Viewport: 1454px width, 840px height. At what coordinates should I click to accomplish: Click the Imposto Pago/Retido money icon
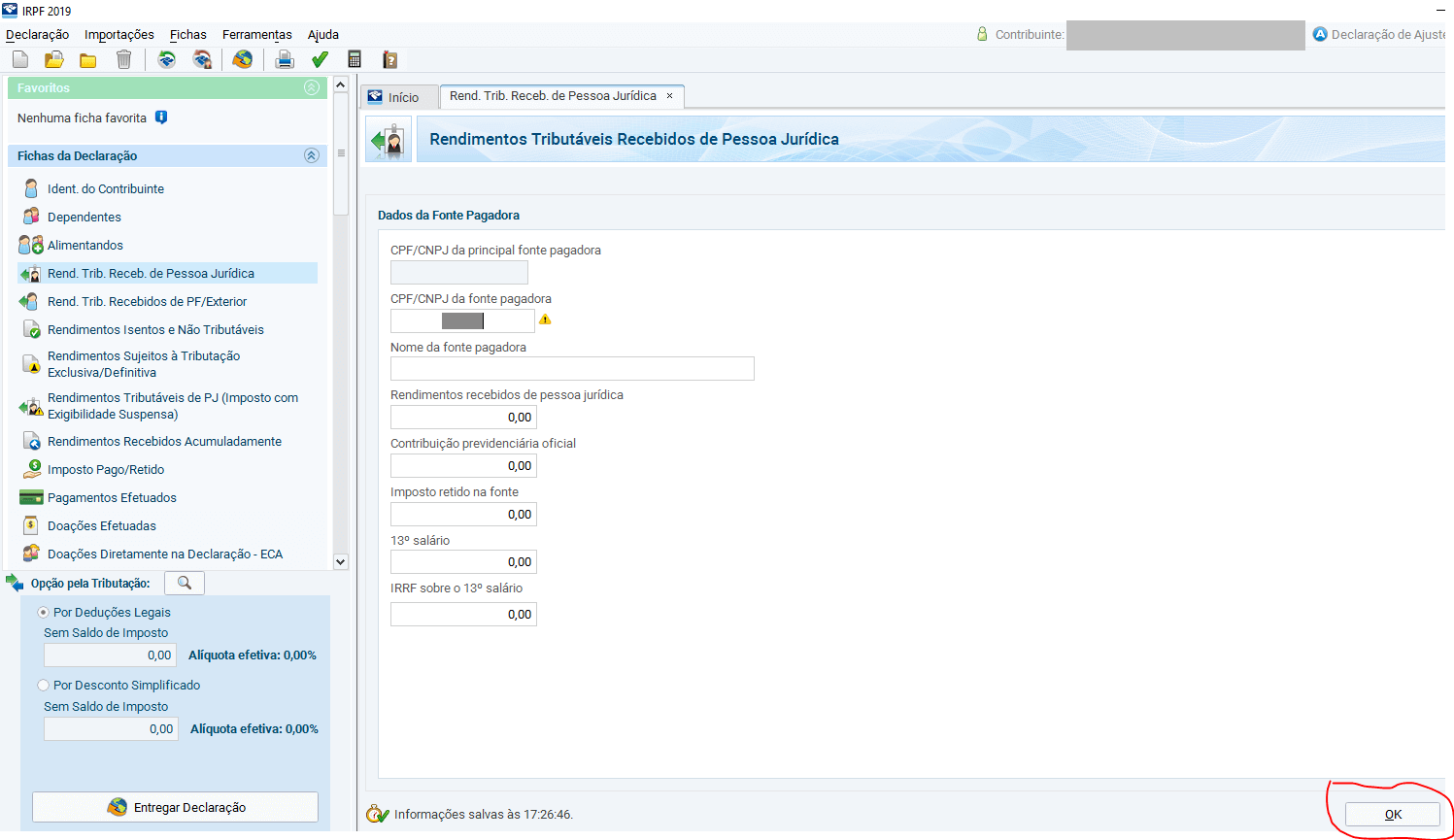point(32,469)
